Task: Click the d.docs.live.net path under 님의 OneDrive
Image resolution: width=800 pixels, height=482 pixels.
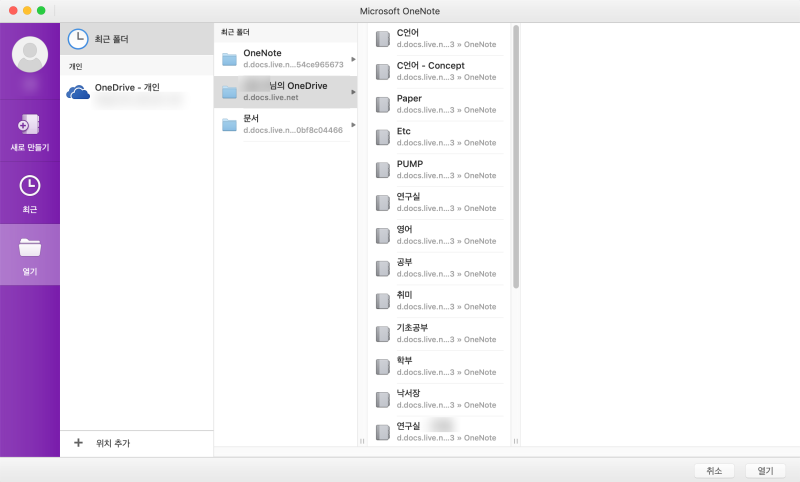Action: [271, 97]
